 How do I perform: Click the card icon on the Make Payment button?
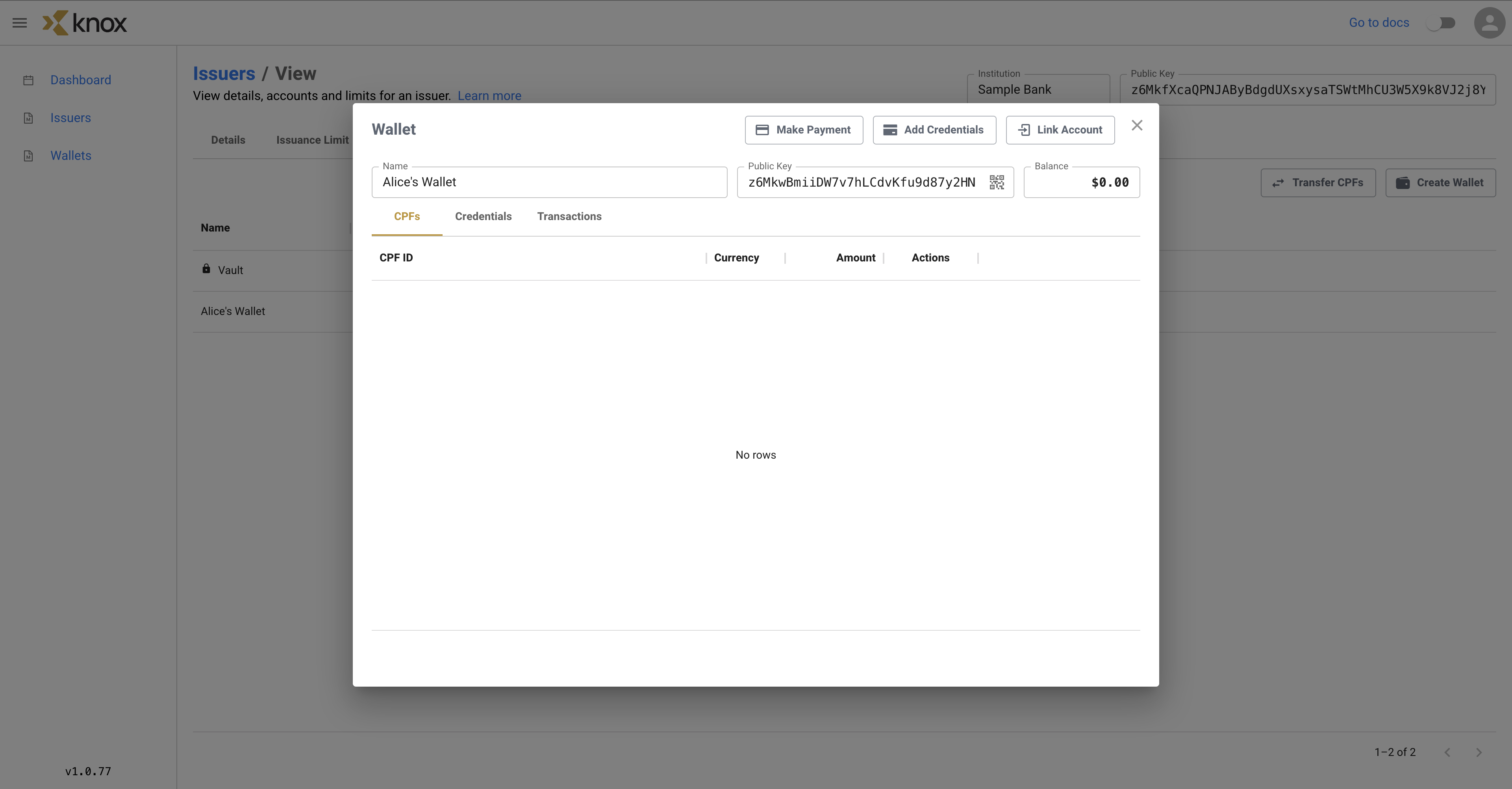[762, 130]
